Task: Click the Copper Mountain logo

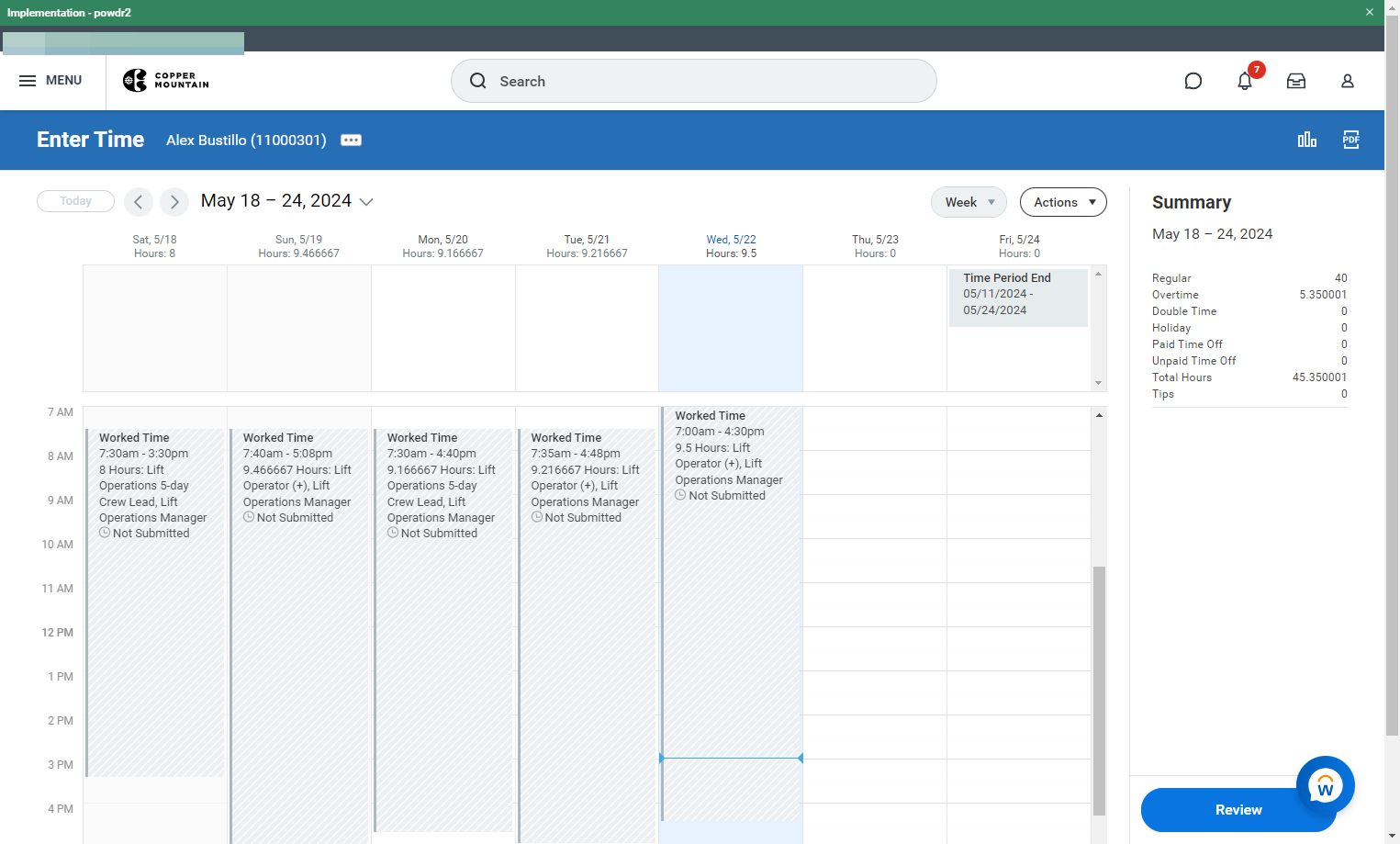Action: click(166, 81)
